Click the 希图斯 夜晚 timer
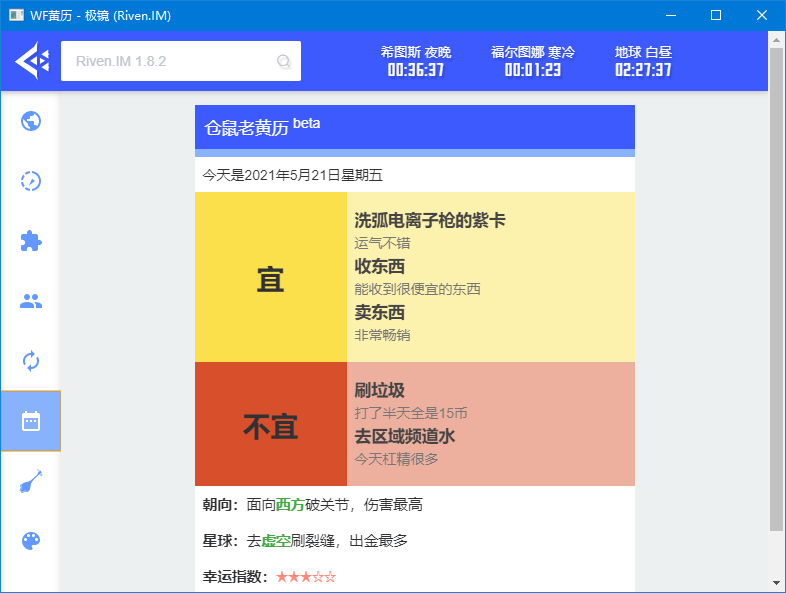This screenshot has width=786, height=593. (x=416, y=61)
